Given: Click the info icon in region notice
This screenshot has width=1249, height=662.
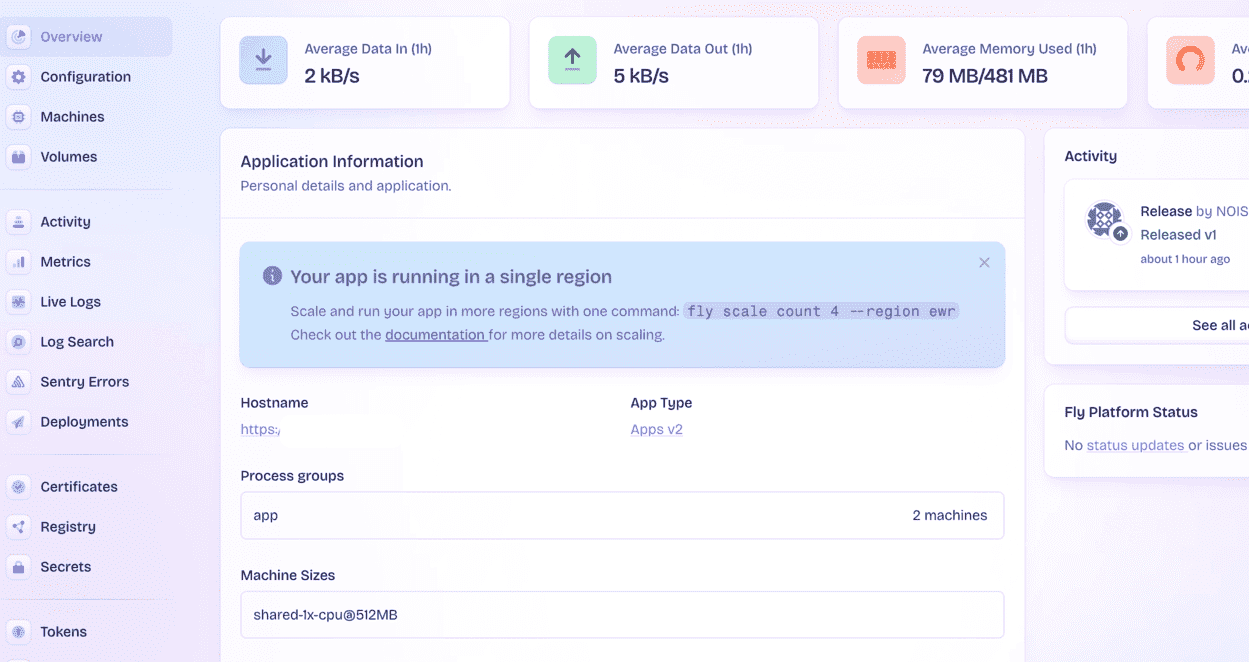Looking at the screenshot, I should [272, 276].
